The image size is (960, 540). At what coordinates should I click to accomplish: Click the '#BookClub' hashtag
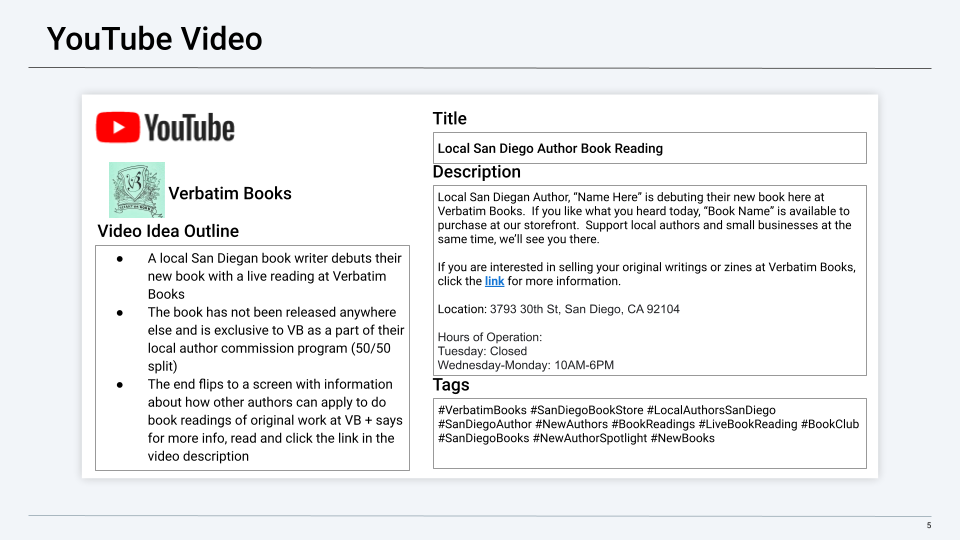[830, 424]
